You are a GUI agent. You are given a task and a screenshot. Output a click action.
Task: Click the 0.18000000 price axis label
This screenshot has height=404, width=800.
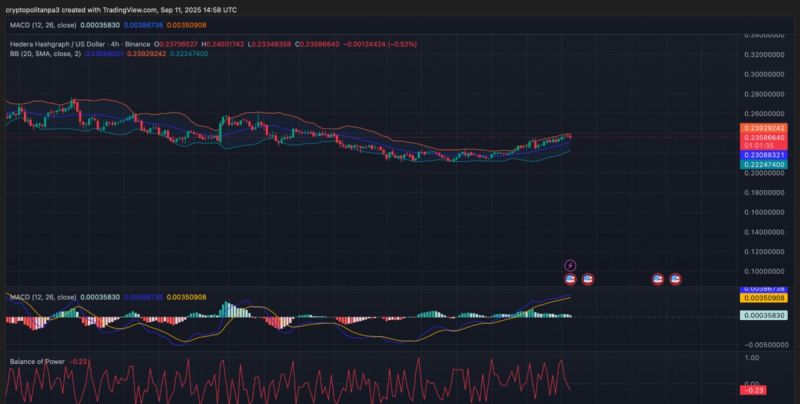pos(764,193)
